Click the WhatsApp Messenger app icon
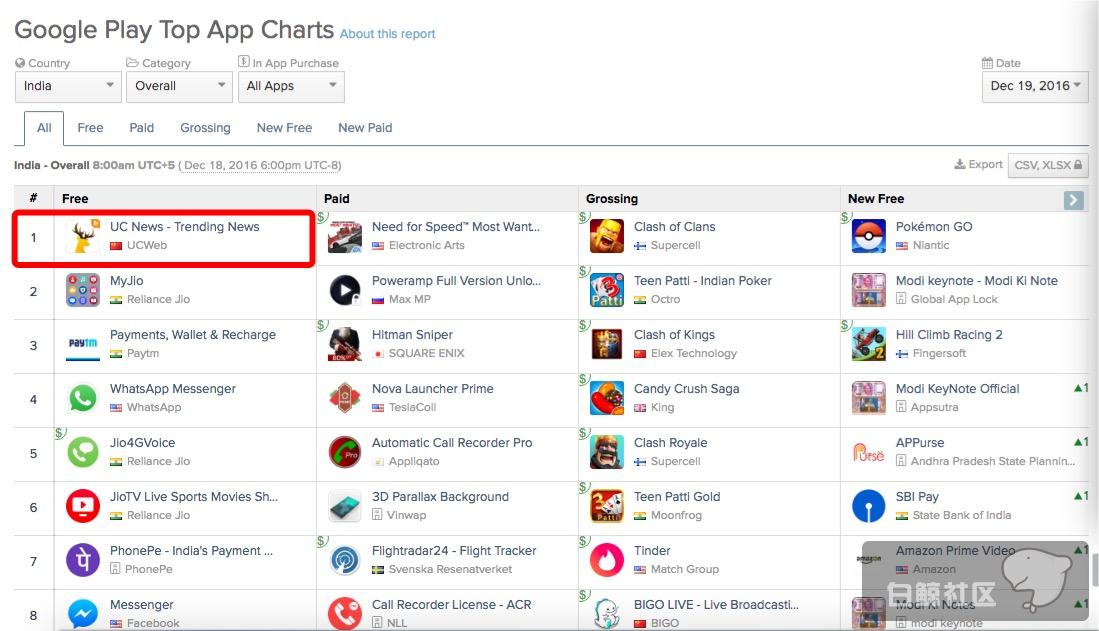1099x631 pixels. pos(83,399)
